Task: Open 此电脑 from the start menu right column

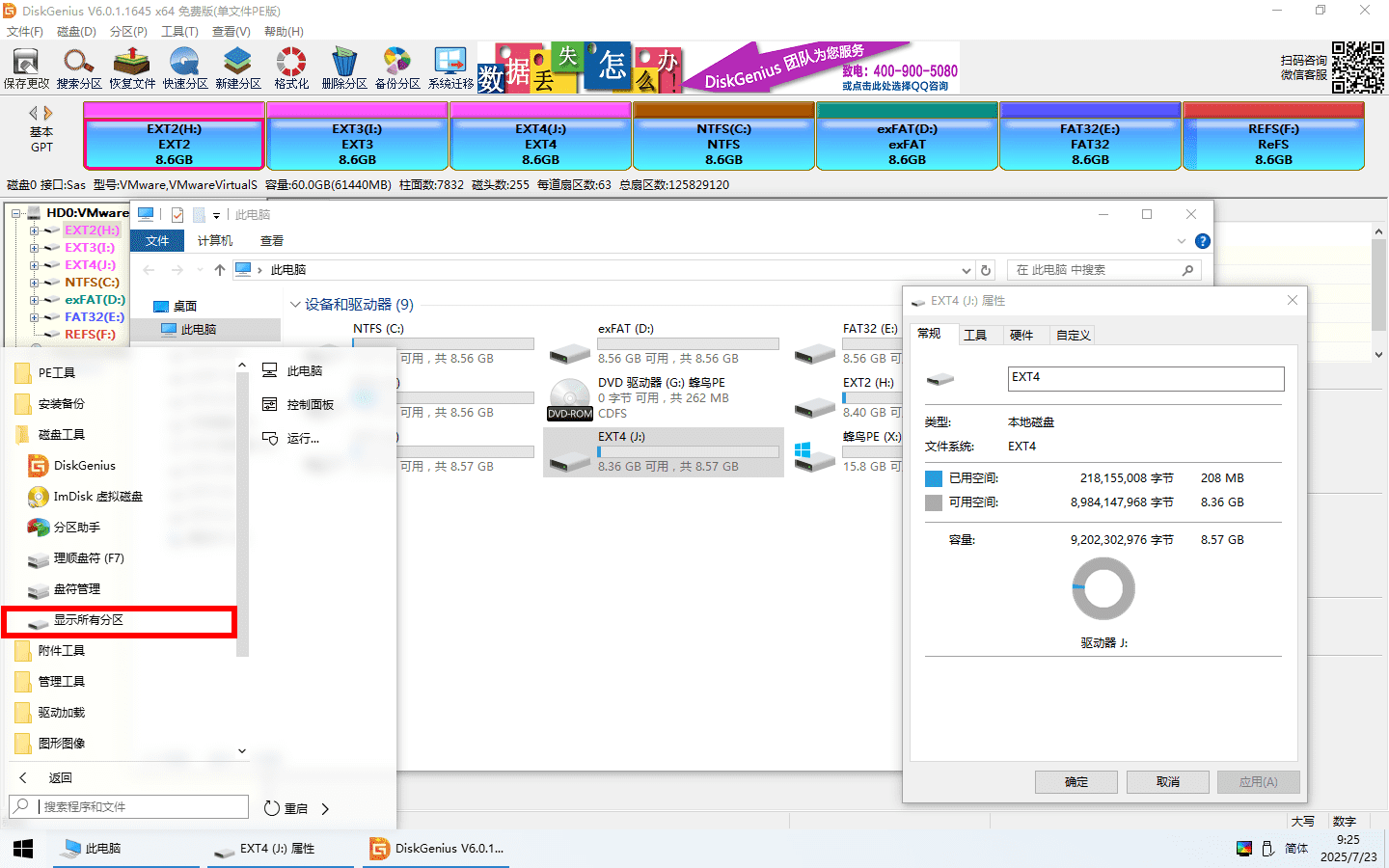Action: point(292,371)
